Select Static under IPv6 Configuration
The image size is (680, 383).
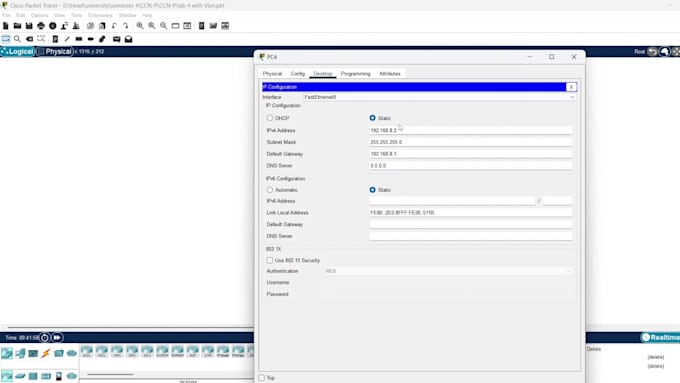pyautogui.click(x=373, y=190)
